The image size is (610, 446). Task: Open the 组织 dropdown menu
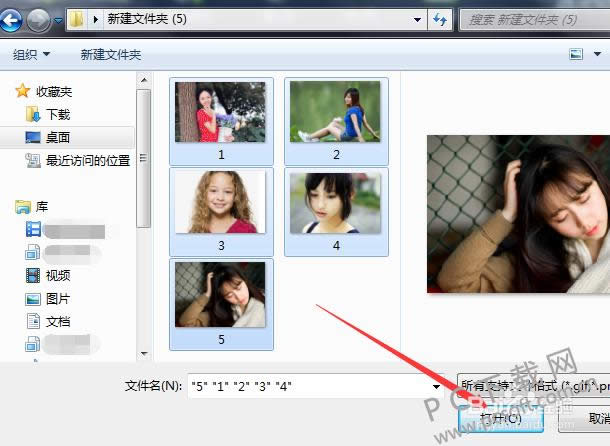31,54
